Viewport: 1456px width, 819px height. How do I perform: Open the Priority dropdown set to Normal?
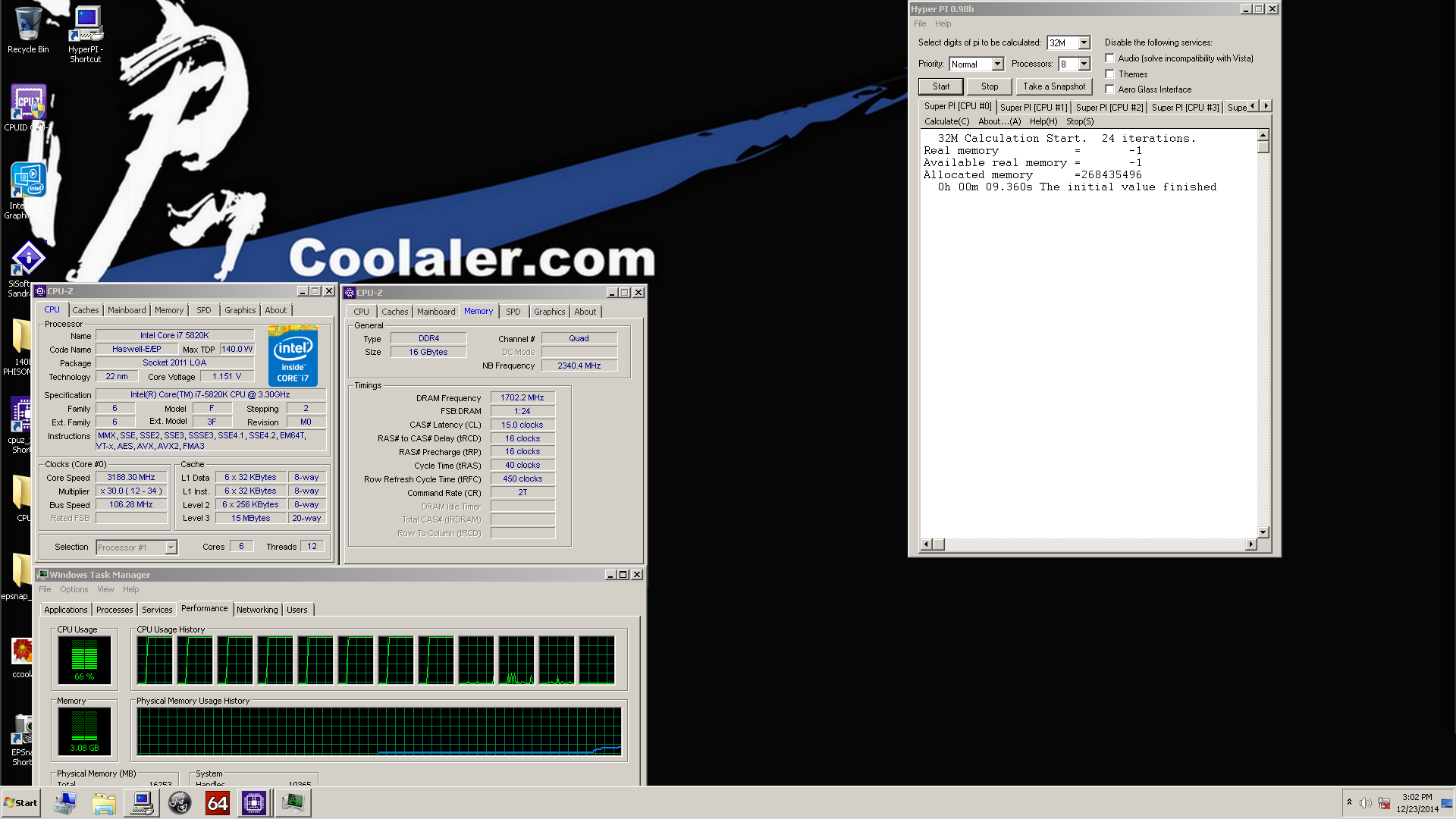coord(998,64)
